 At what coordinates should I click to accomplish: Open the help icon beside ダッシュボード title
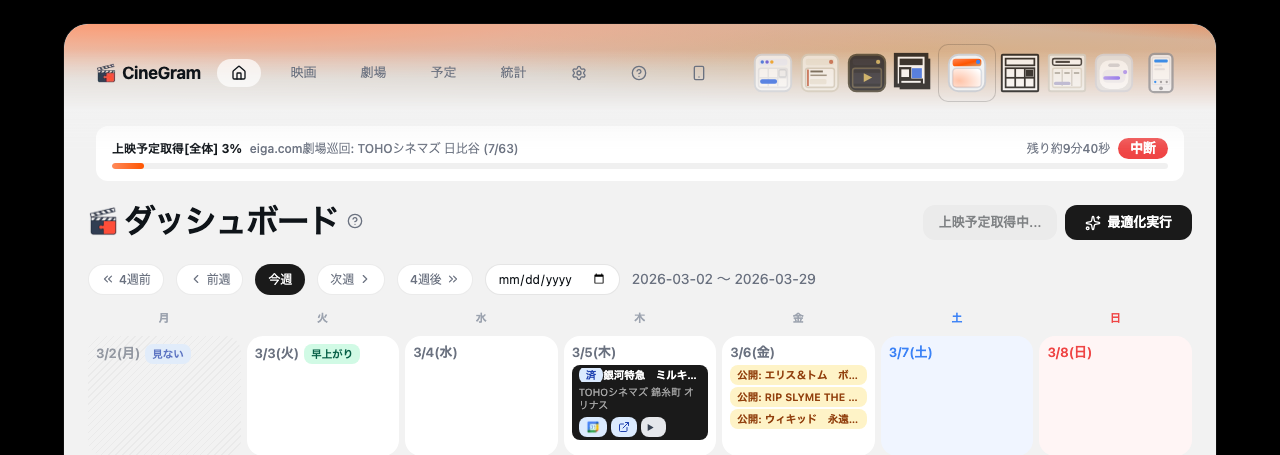[x=355, y=221]
